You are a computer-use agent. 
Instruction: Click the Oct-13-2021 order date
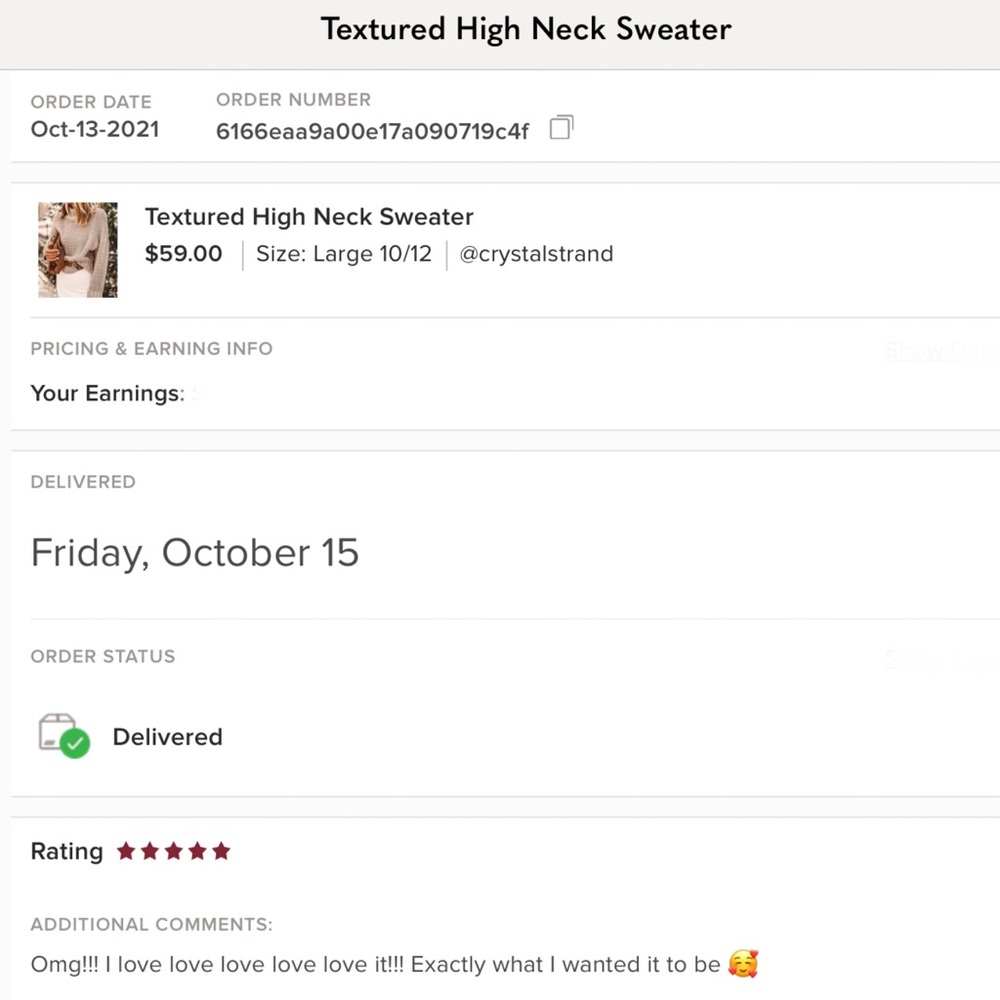[x=95, y=129]
